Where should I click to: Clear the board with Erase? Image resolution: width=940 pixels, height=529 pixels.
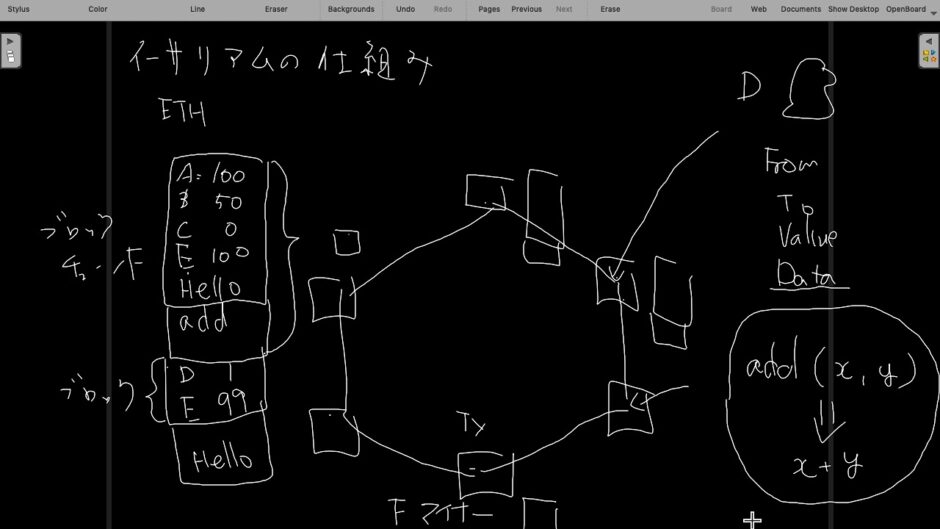[610, 9]
